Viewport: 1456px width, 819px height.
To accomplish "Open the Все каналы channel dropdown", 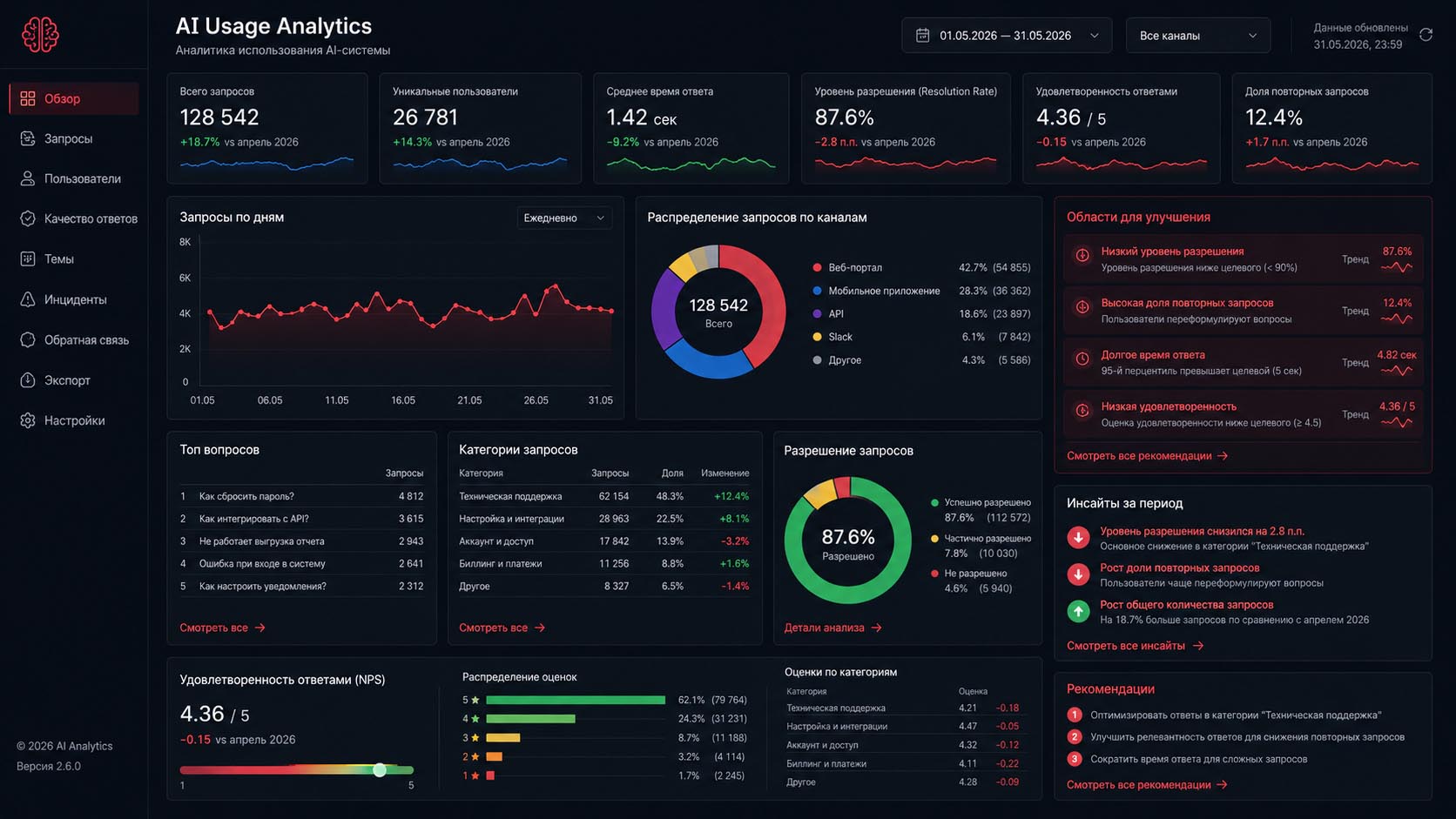I will tap(1198, 36).
